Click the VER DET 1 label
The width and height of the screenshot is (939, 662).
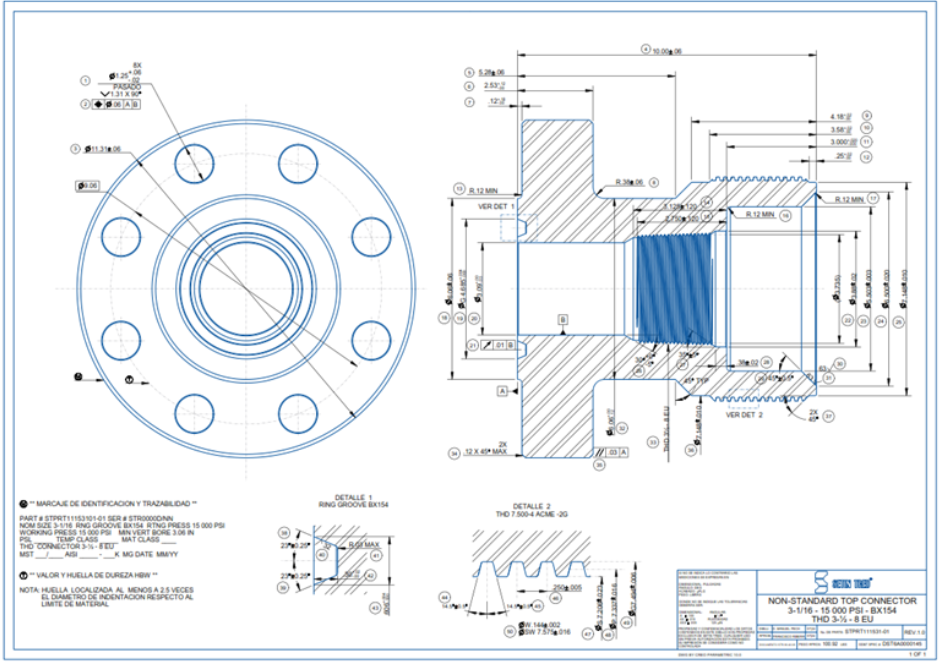(x=496, y=206)
